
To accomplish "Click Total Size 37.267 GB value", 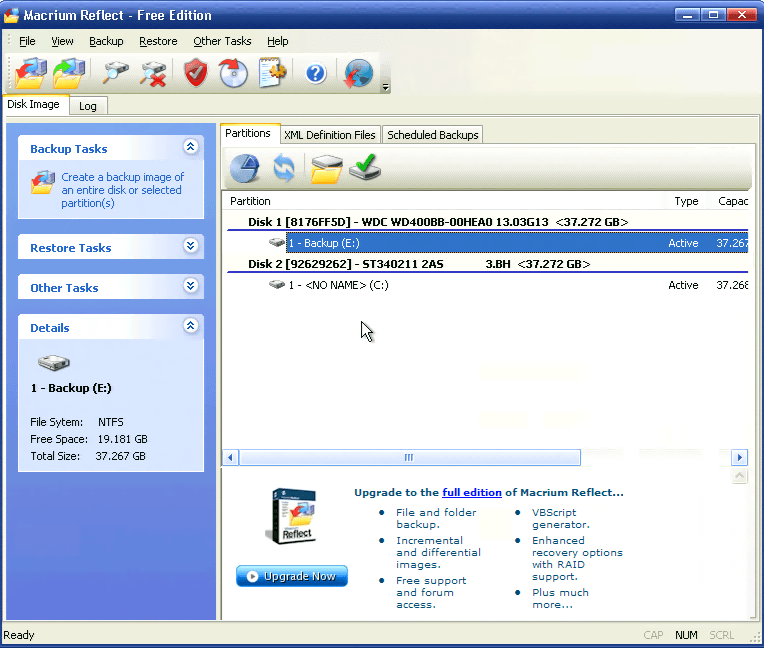I will (120, 456).
